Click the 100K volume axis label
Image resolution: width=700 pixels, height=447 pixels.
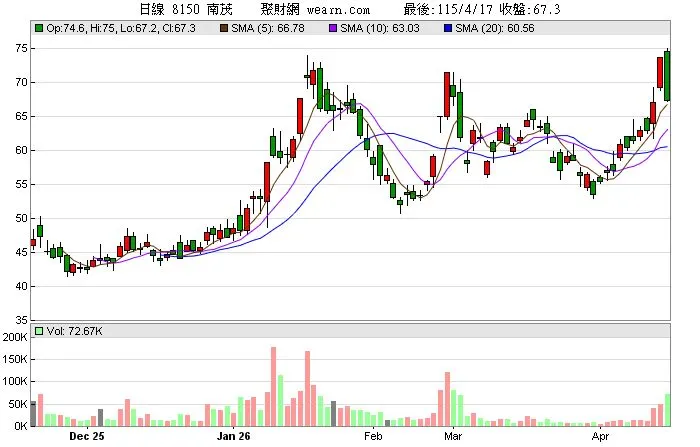point(15,381)
